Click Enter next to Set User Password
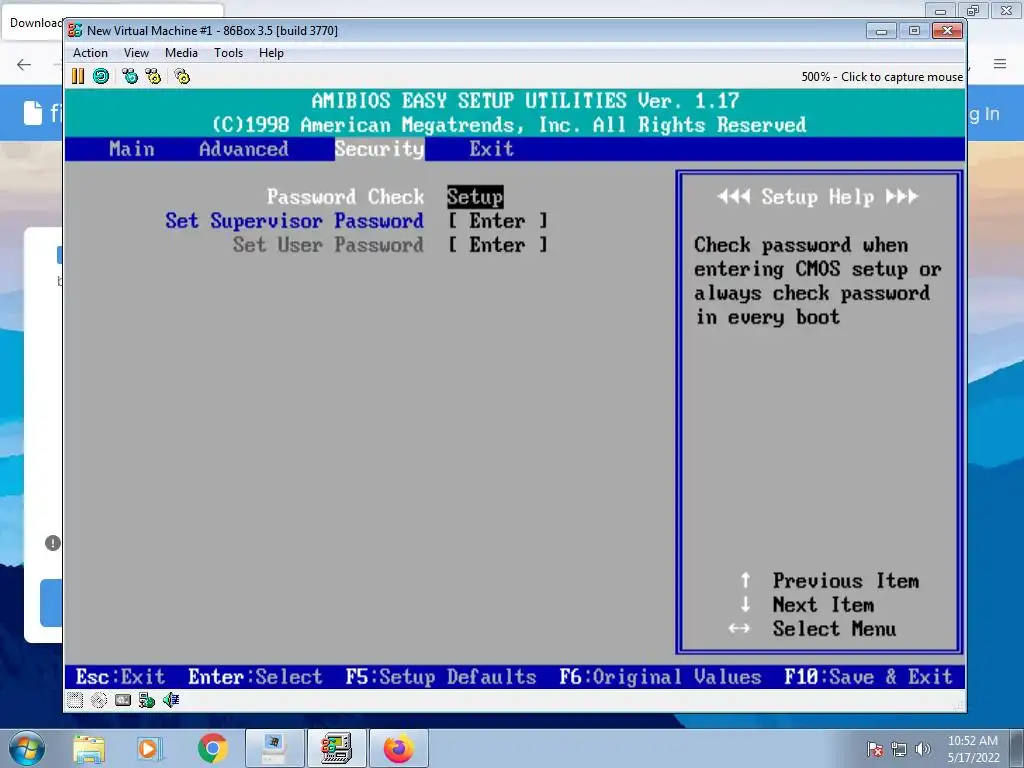 (498, 245)
